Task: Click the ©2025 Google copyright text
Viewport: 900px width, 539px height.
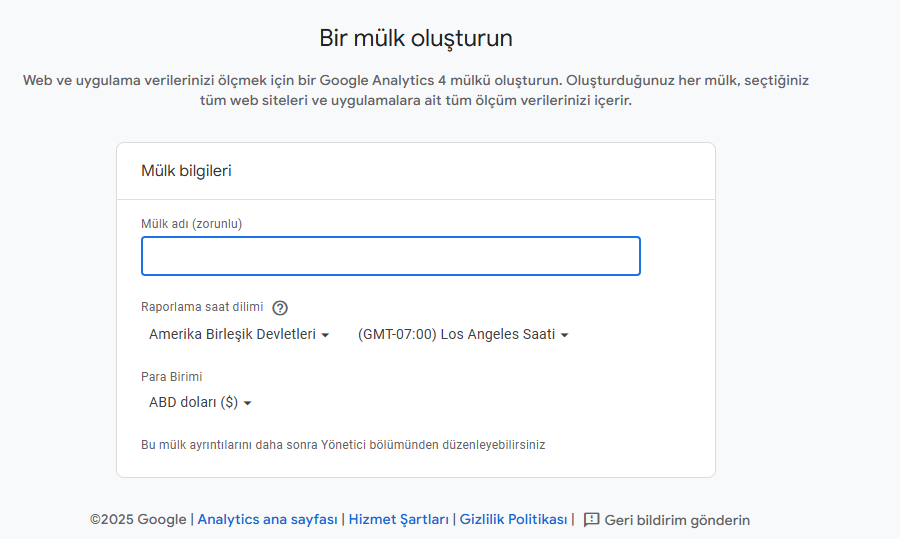Action: coord(137,519)
